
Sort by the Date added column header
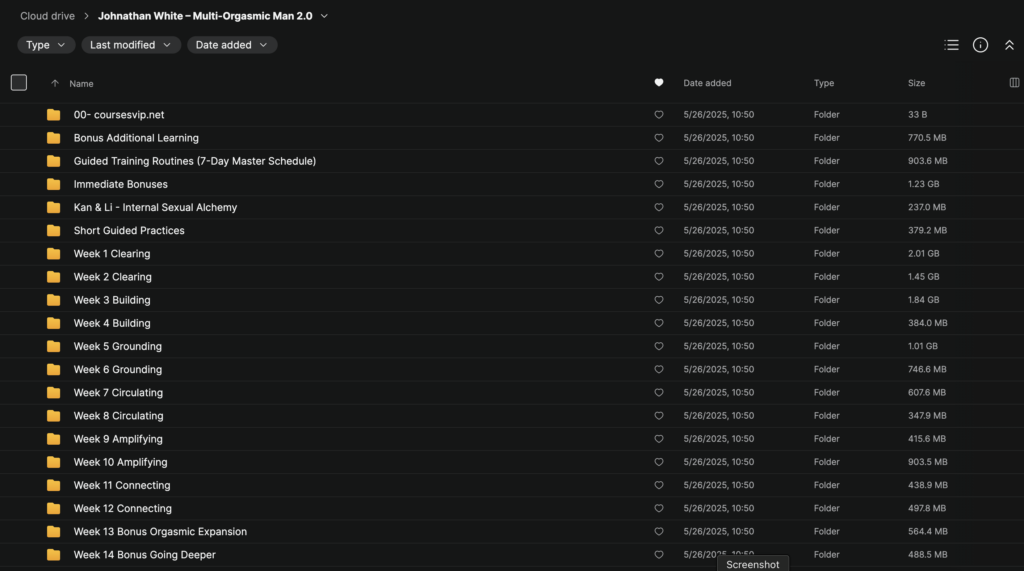(707, 83)
